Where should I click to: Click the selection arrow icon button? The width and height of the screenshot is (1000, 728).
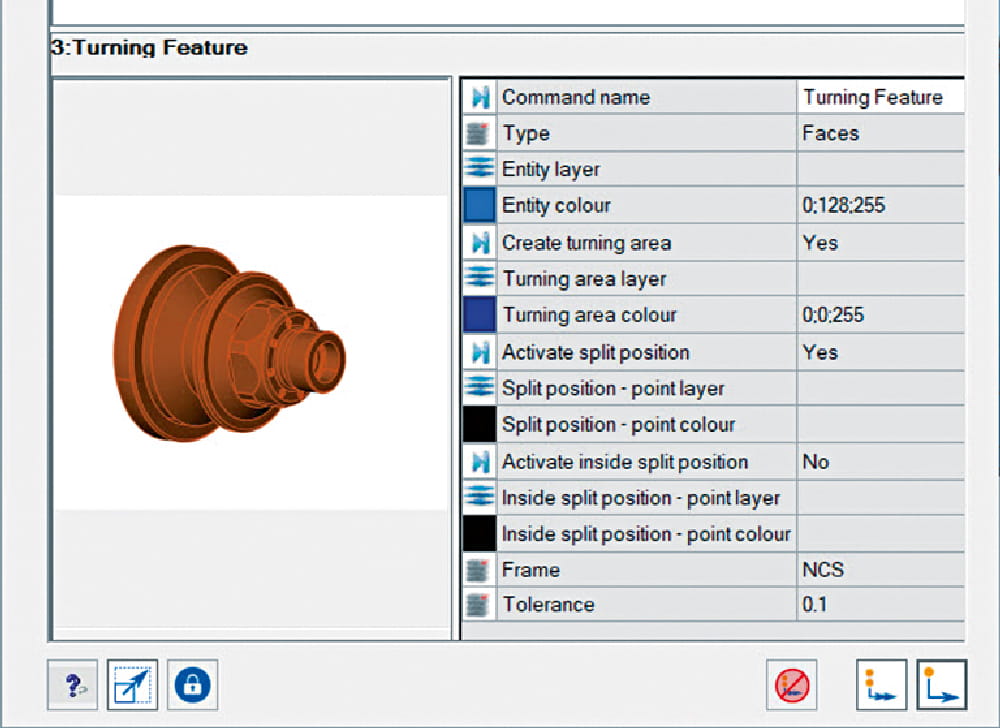pyautogui.click(x=132, y=685)
